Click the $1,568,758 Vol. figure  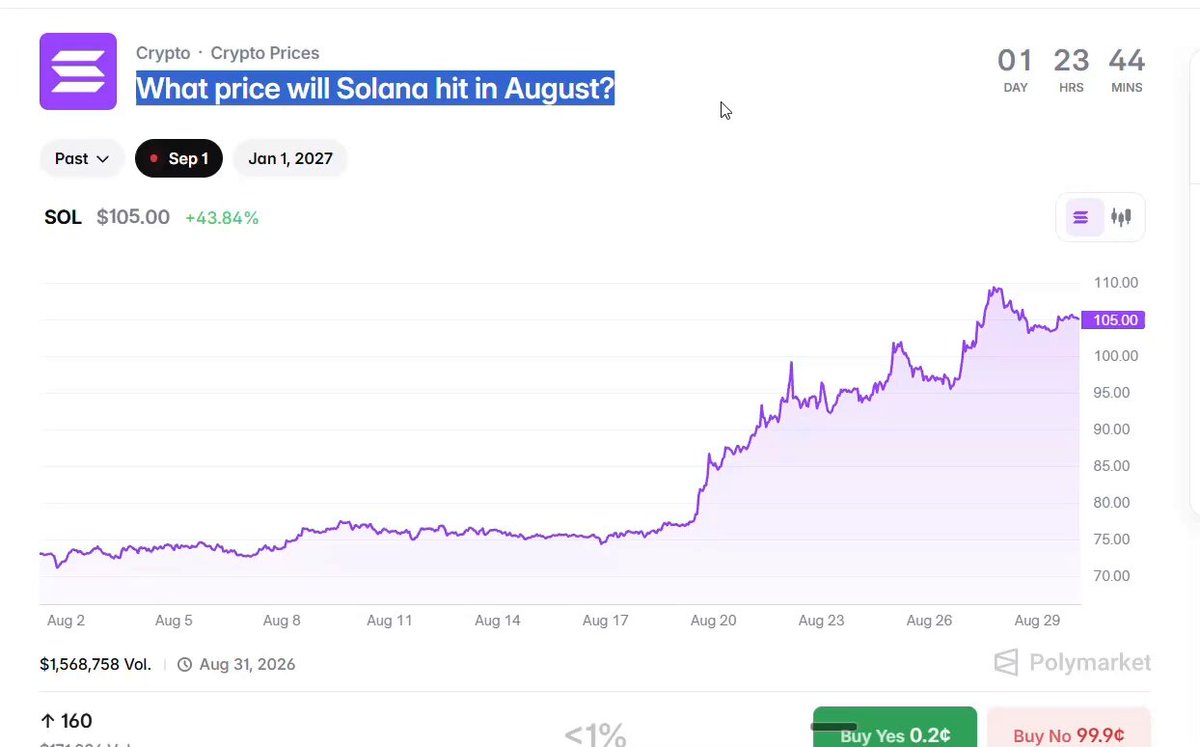96,664
